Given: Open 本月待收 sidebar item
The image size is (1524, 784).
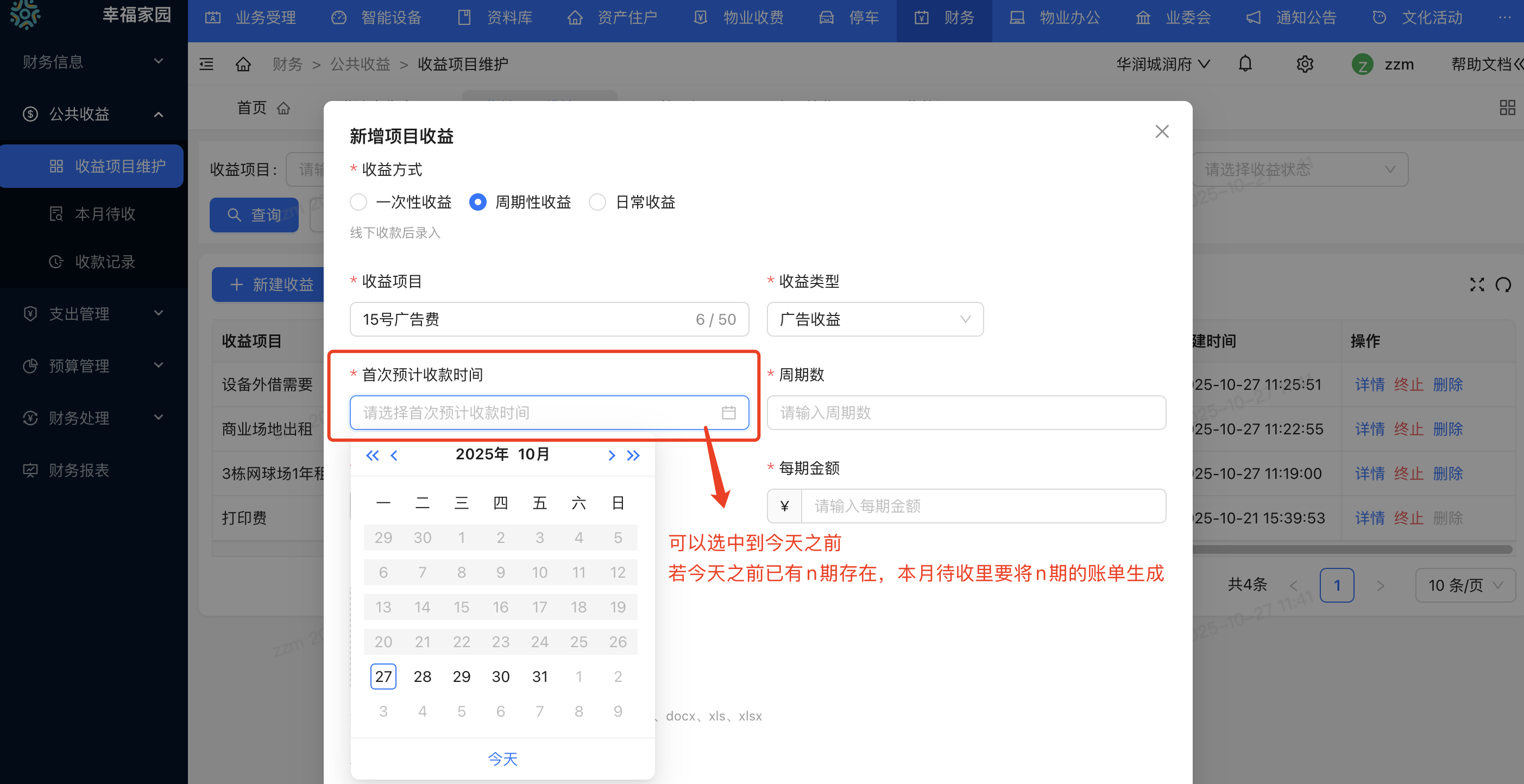Looking at the screenshot, I should coord(105,214).
